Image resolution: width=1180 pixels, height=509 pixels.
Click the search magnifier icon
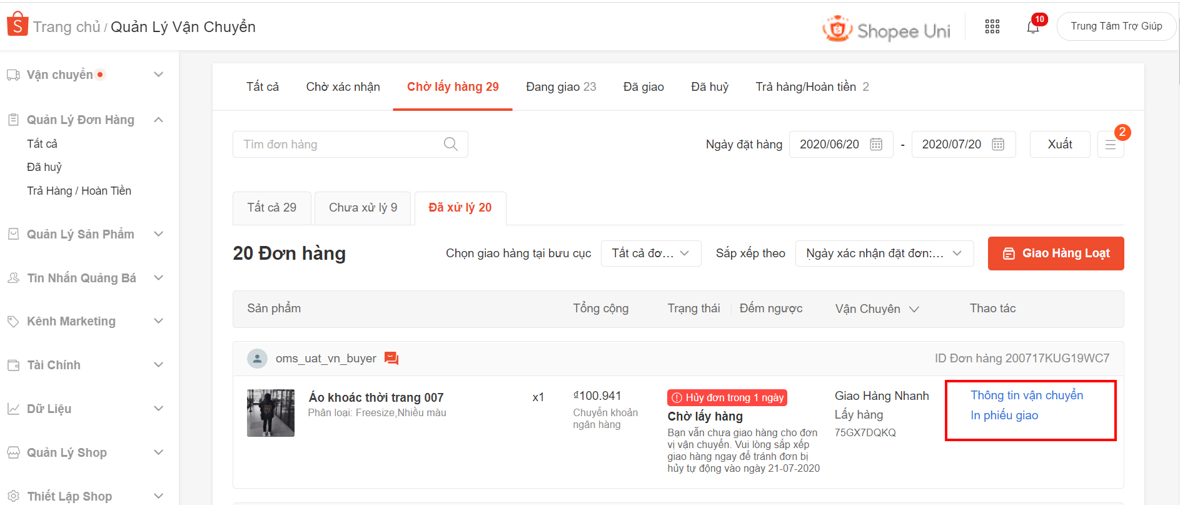pyautogui.click(x=451, y=144)
